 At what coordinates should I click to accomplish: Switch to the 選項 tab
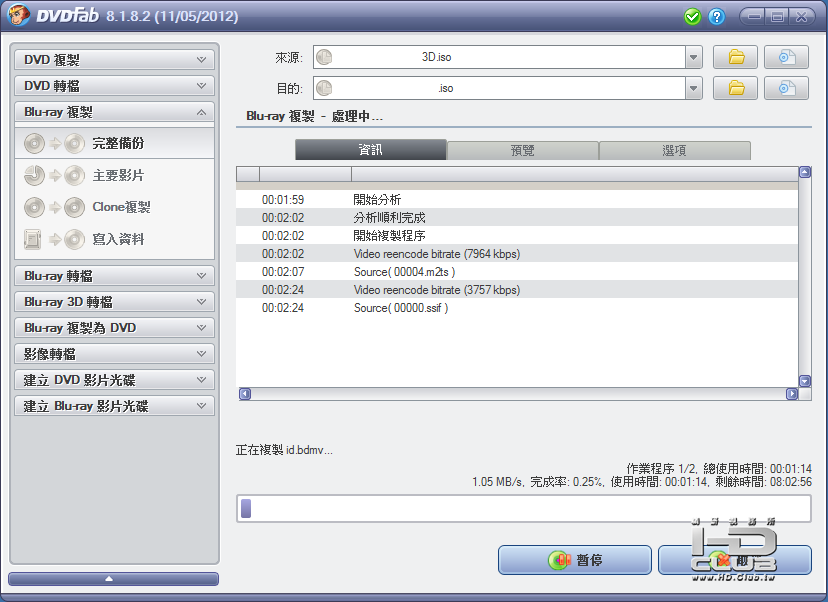674,150
